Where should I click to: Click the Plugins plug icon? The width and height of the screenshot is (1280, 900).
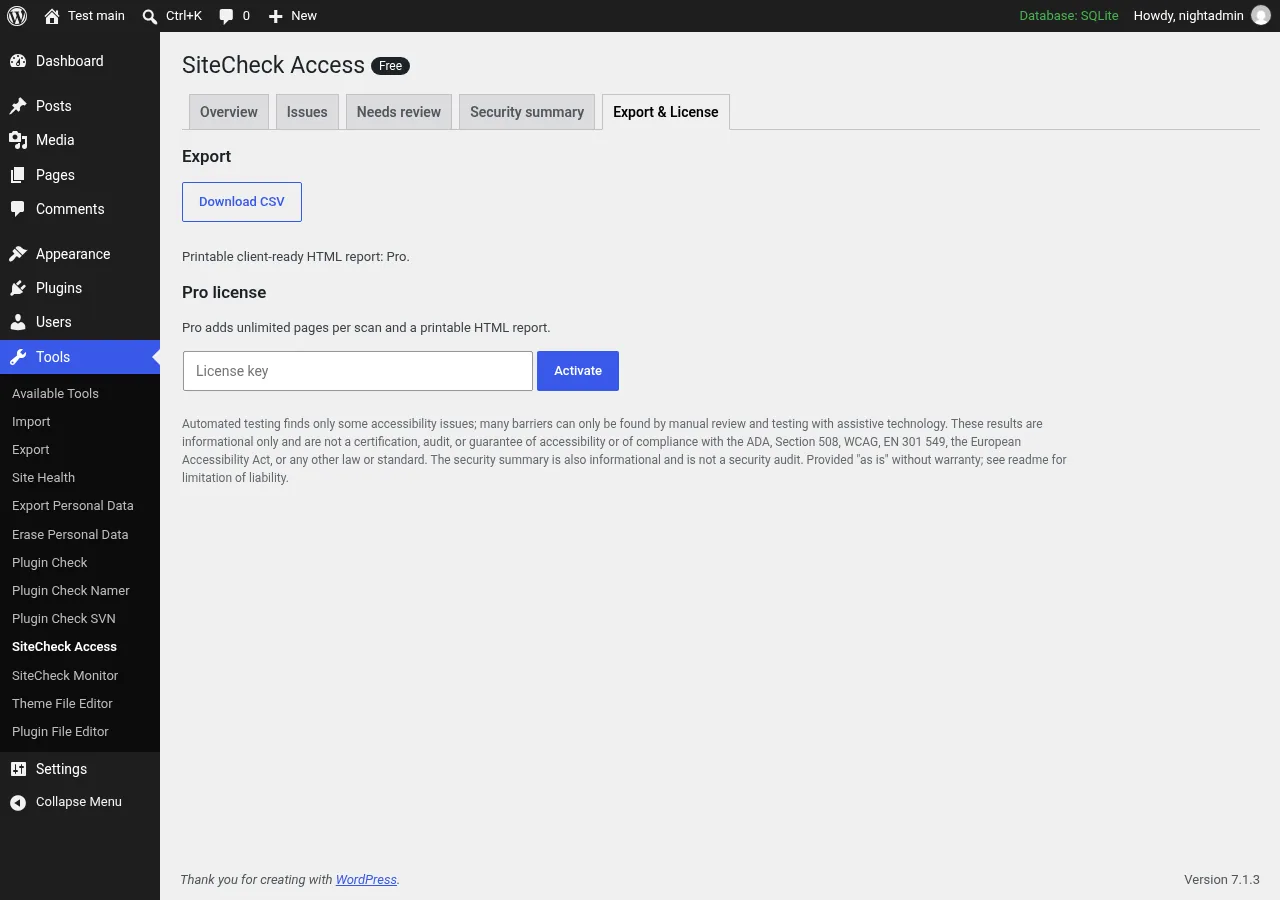[x=18, y=288]
